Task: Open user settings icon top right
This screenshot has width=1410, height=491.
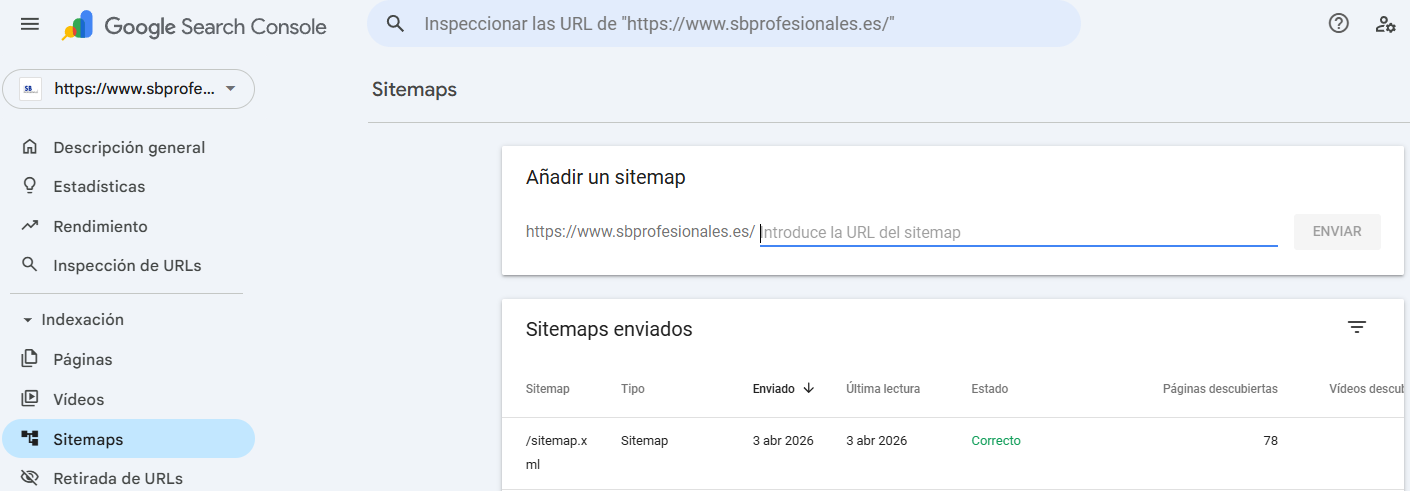Action: coord(1385,24)
